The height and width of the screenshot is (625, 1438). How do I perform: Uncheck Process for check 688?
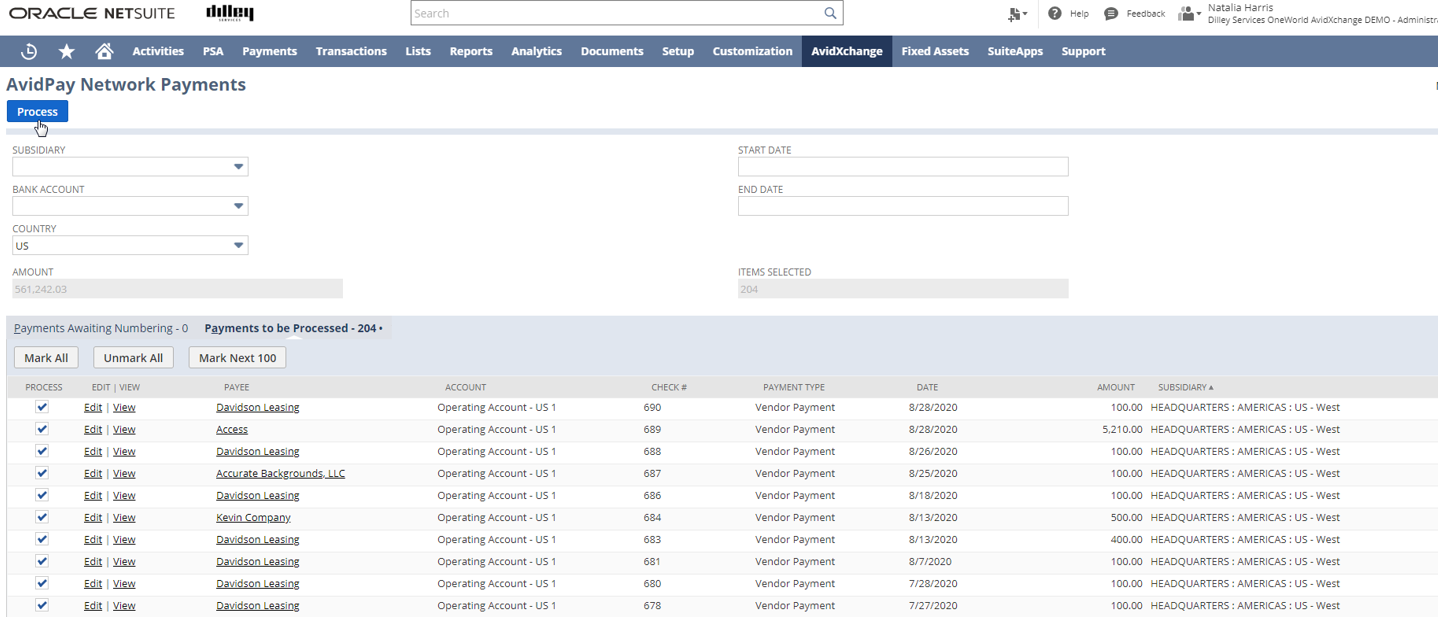click(x=42, y=451)
